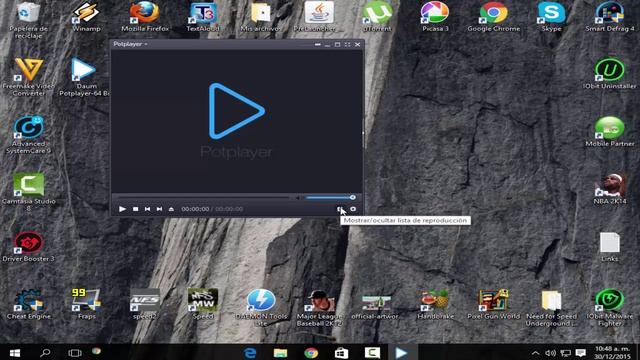Launch Smart Defrag 4 shortcut

(x=610, y=17)
